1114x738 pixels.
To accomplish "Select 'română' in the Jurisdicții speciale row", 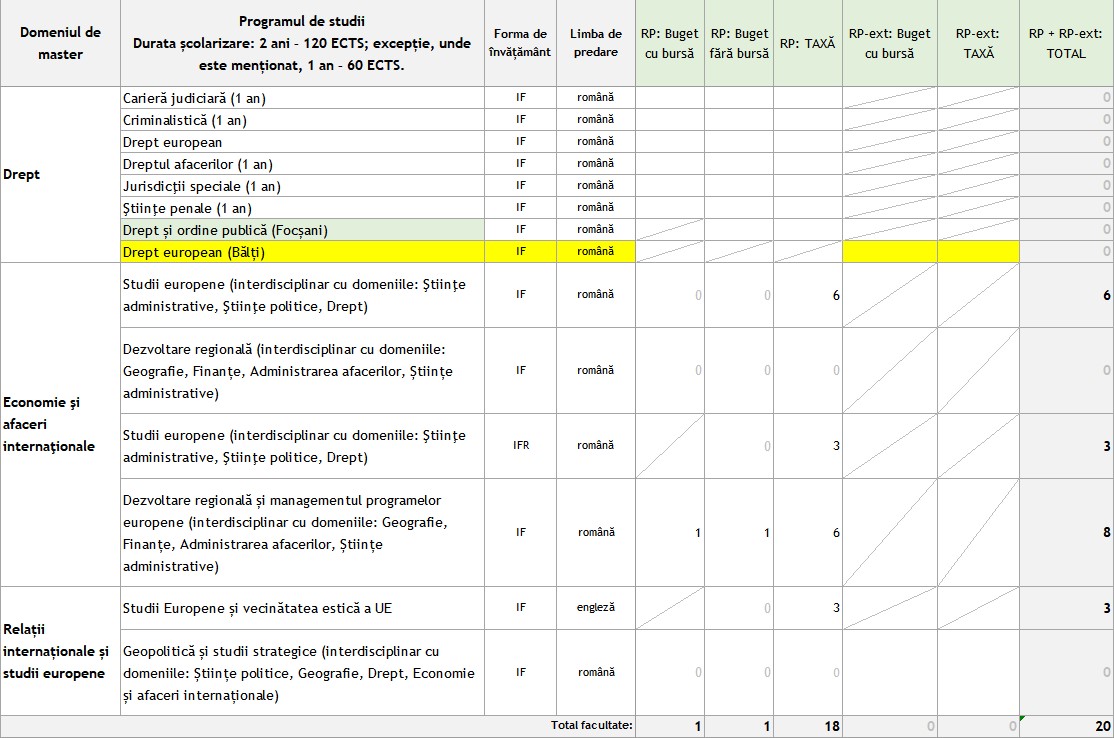I will 596,185.
